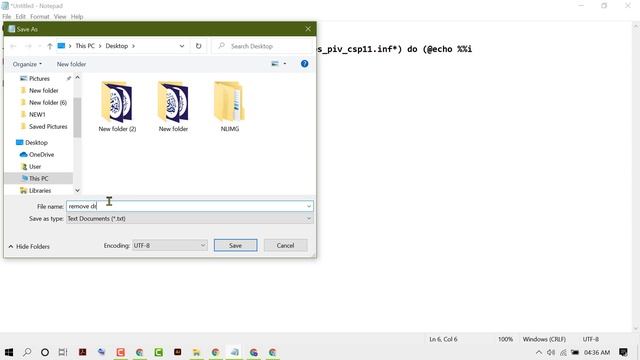Select the New folder (2) folder
Screen dimensions: 640x360
tap(117, 106)
